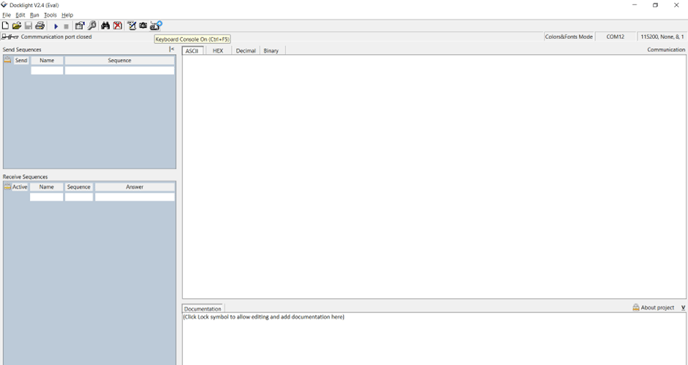Viewport: 688px width, 365px height.
Task: Expand the About project chevron
Action: (683, 308)
